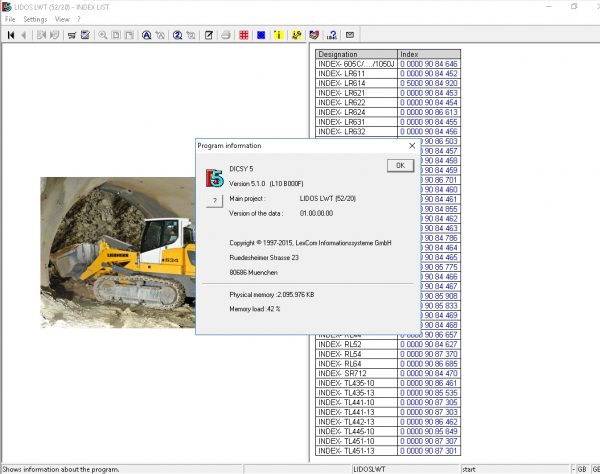Open index link 0 0000 90 87 370

429,354
